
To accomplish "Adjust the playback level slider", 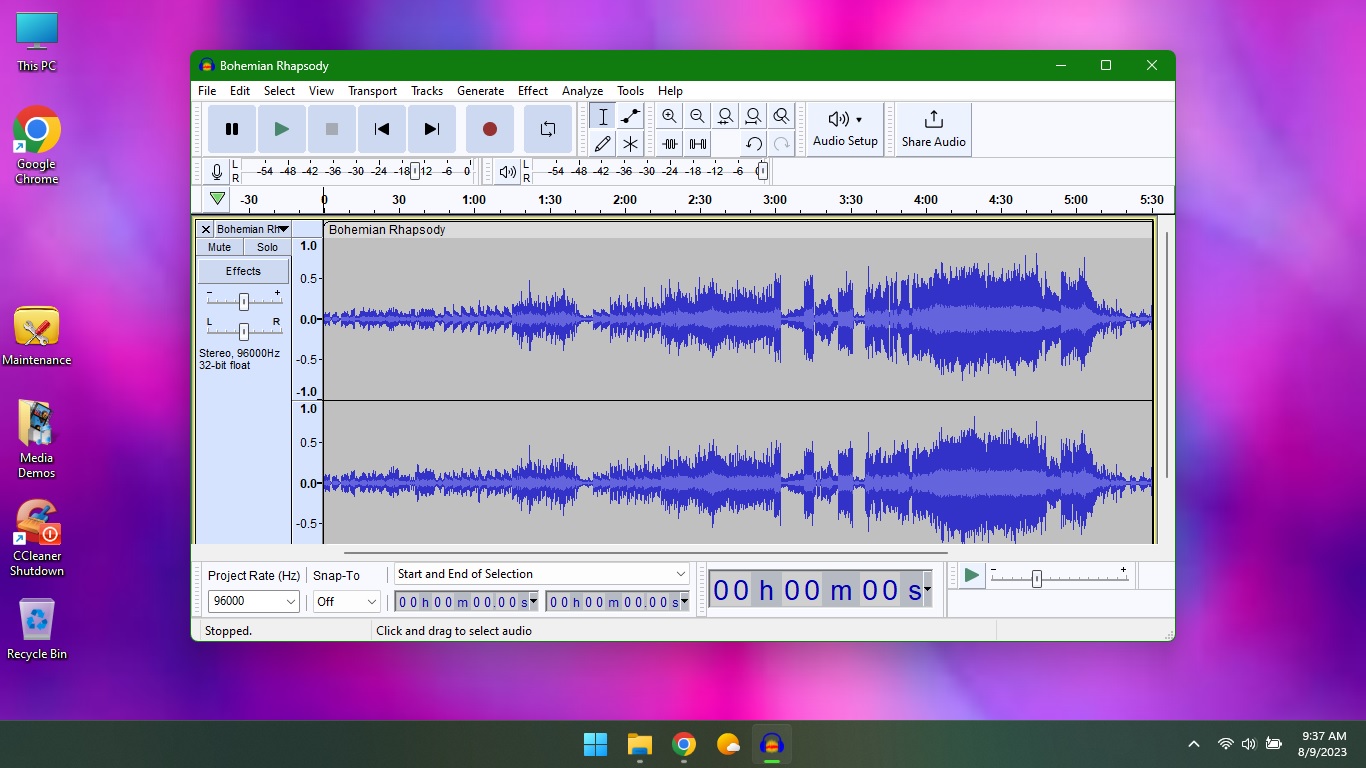I will point(762,171).
